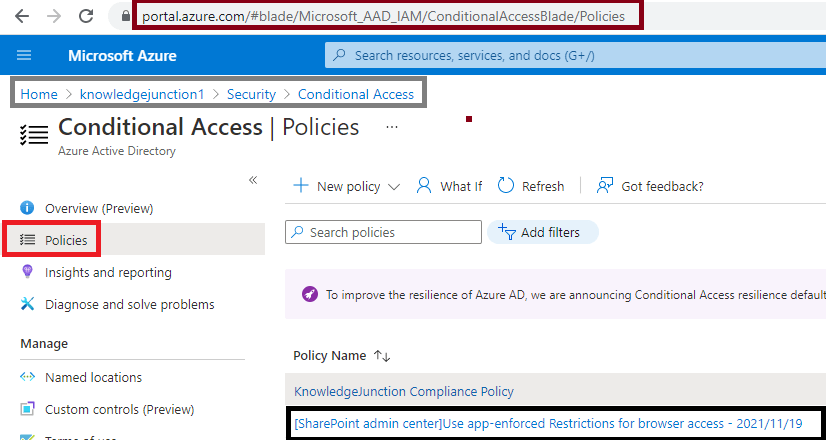Click the Diagnose wrench tools icon
Viewport: 826px width, 440px height.
point(27,304)
